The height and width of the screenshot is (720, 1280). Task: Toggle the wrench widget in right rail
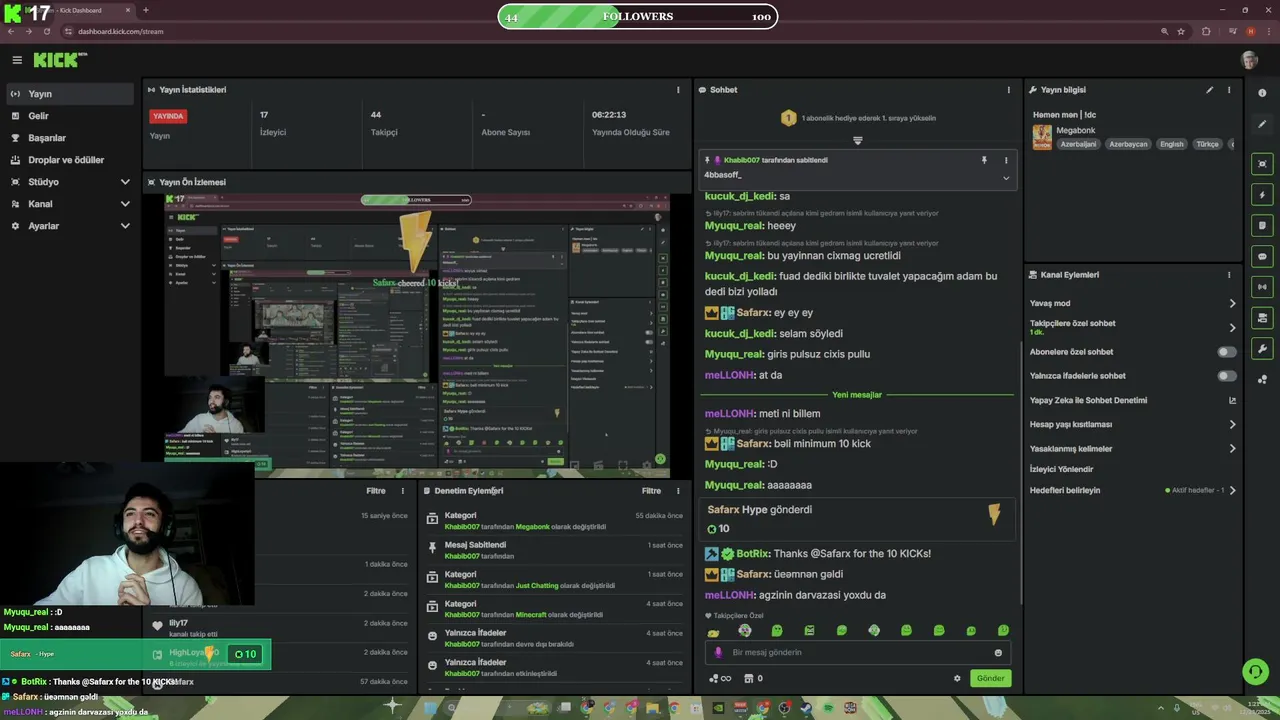coord(1262,349)
